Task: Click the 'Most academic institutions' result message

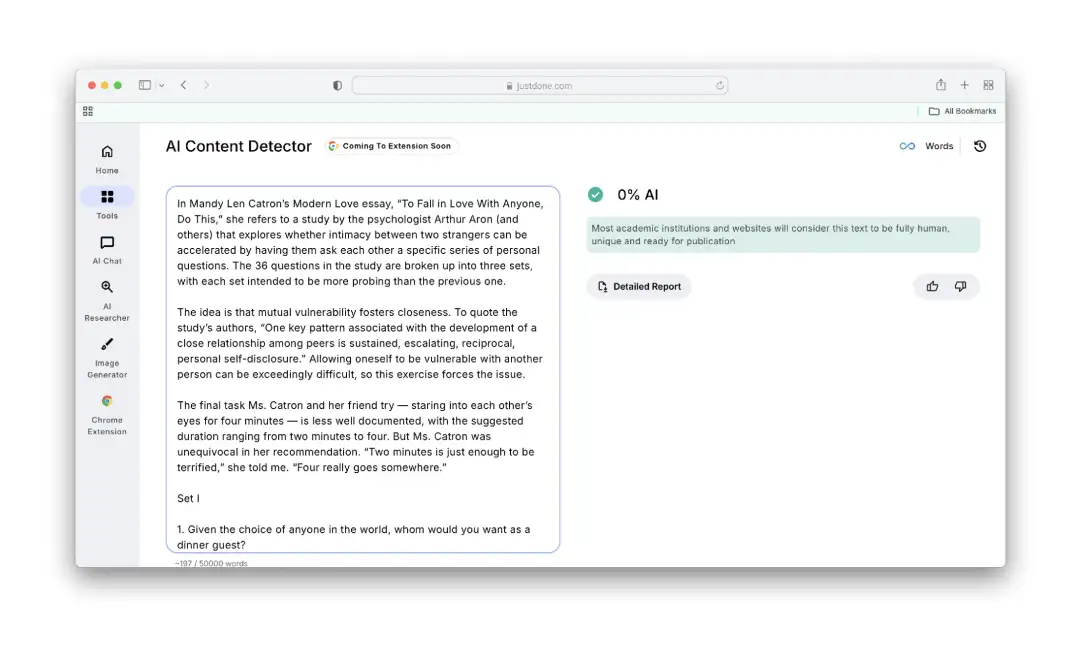Action: [783, 234]
